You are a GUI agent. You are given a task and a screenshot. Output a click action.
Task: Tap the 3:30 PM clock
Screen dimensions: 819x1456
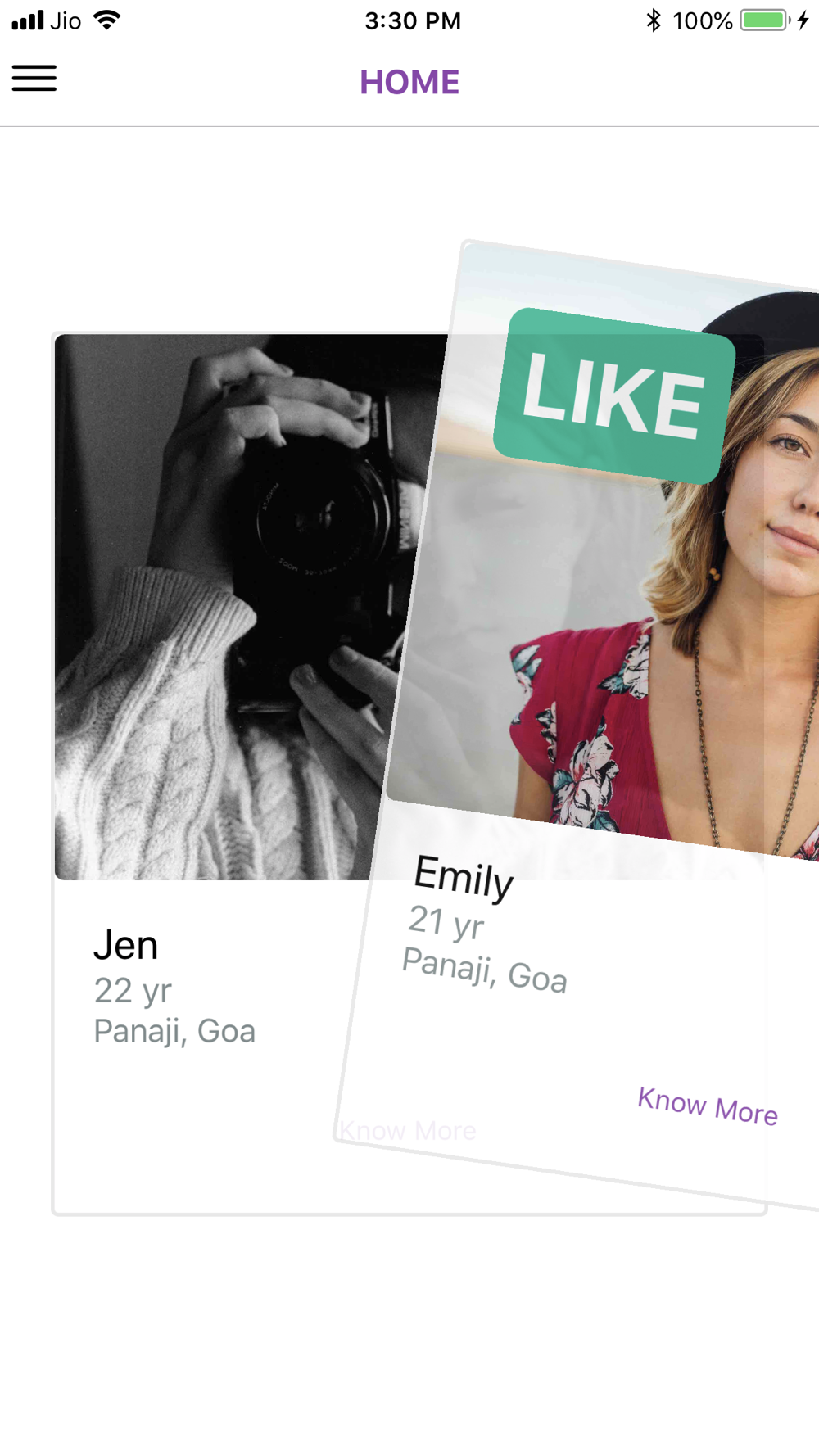[413, 20]
